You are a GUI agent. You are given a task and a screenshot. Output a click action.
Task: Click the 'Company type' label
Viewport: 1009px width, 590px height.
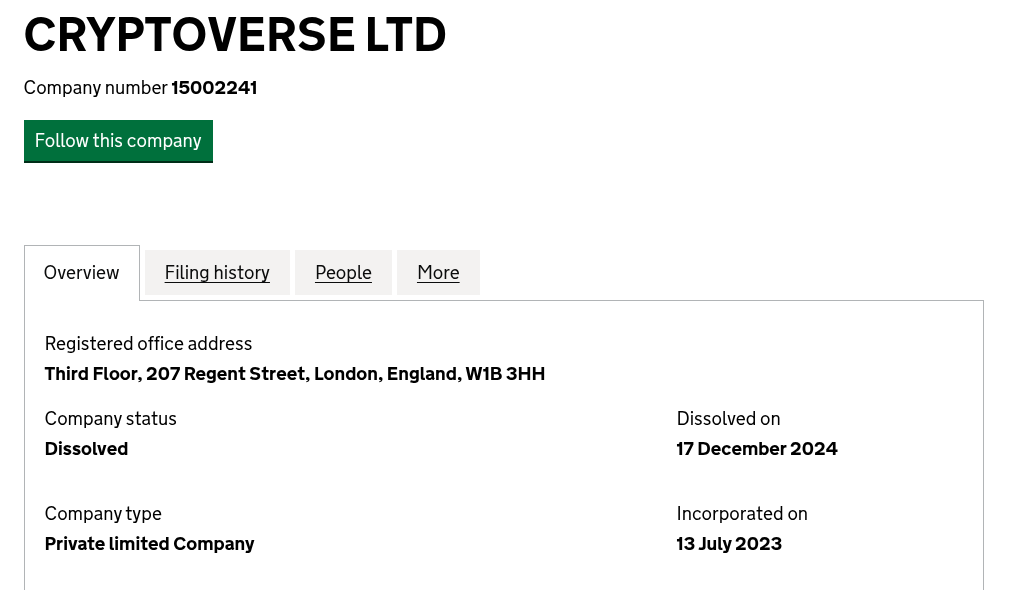(x=103, y=514)
